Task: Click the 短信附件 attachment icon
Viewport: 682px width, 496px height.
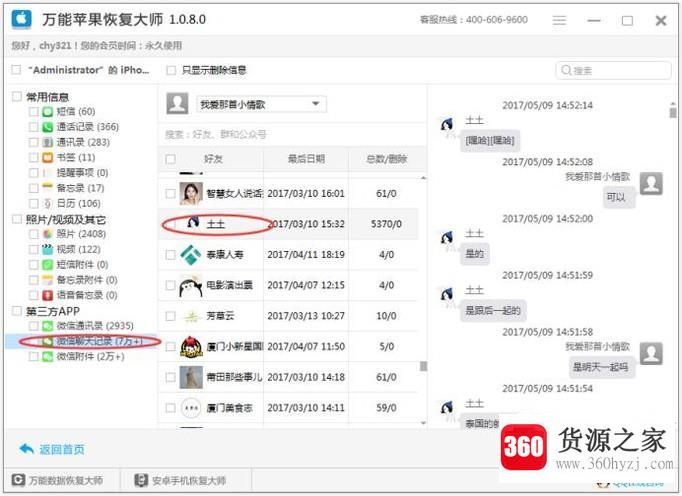Action: [x=47, y=265]
